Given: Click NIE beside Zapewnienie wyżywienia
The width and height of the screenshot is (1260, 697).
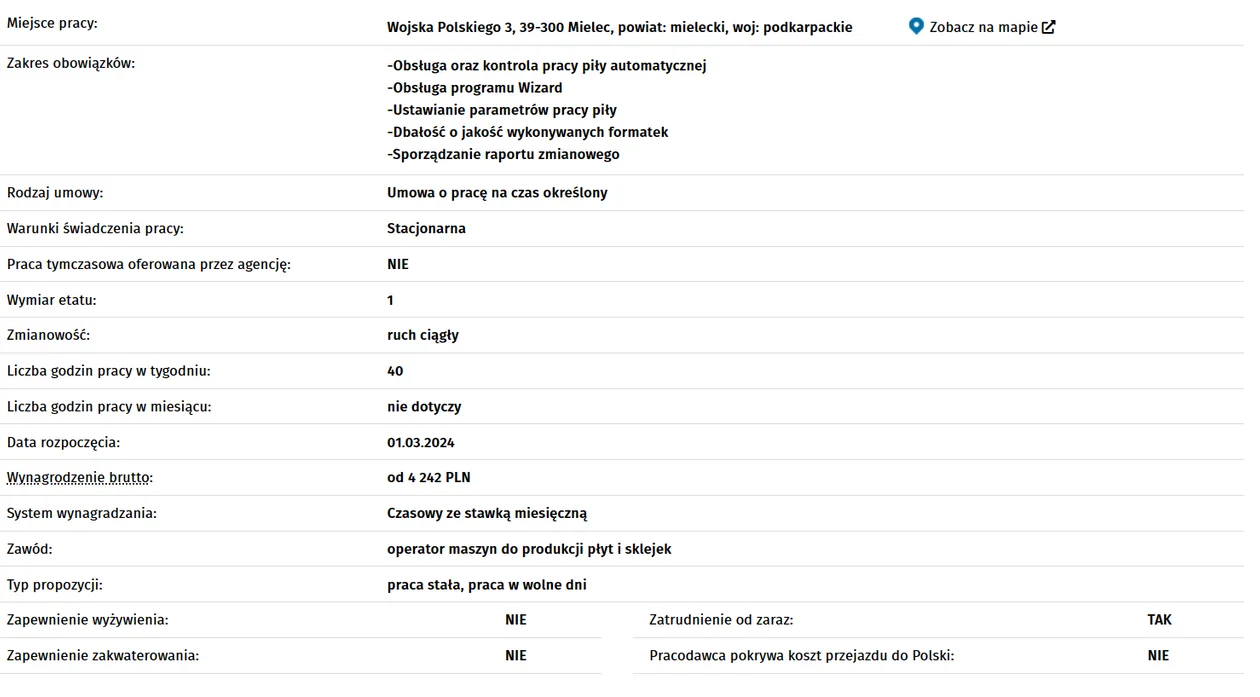Looking at the screenshot, I should pos(516,620).
